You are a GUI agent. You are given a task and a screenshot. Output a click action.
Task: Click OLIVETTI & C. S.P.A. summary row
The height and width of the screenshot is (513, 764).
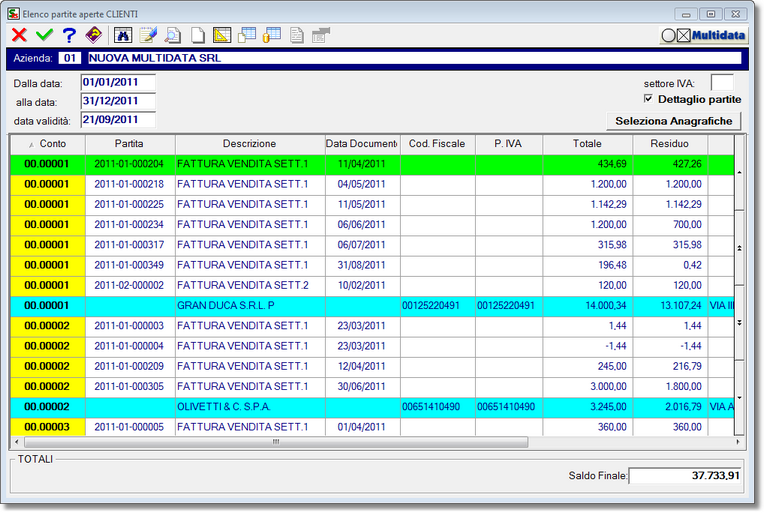point(372,407)
